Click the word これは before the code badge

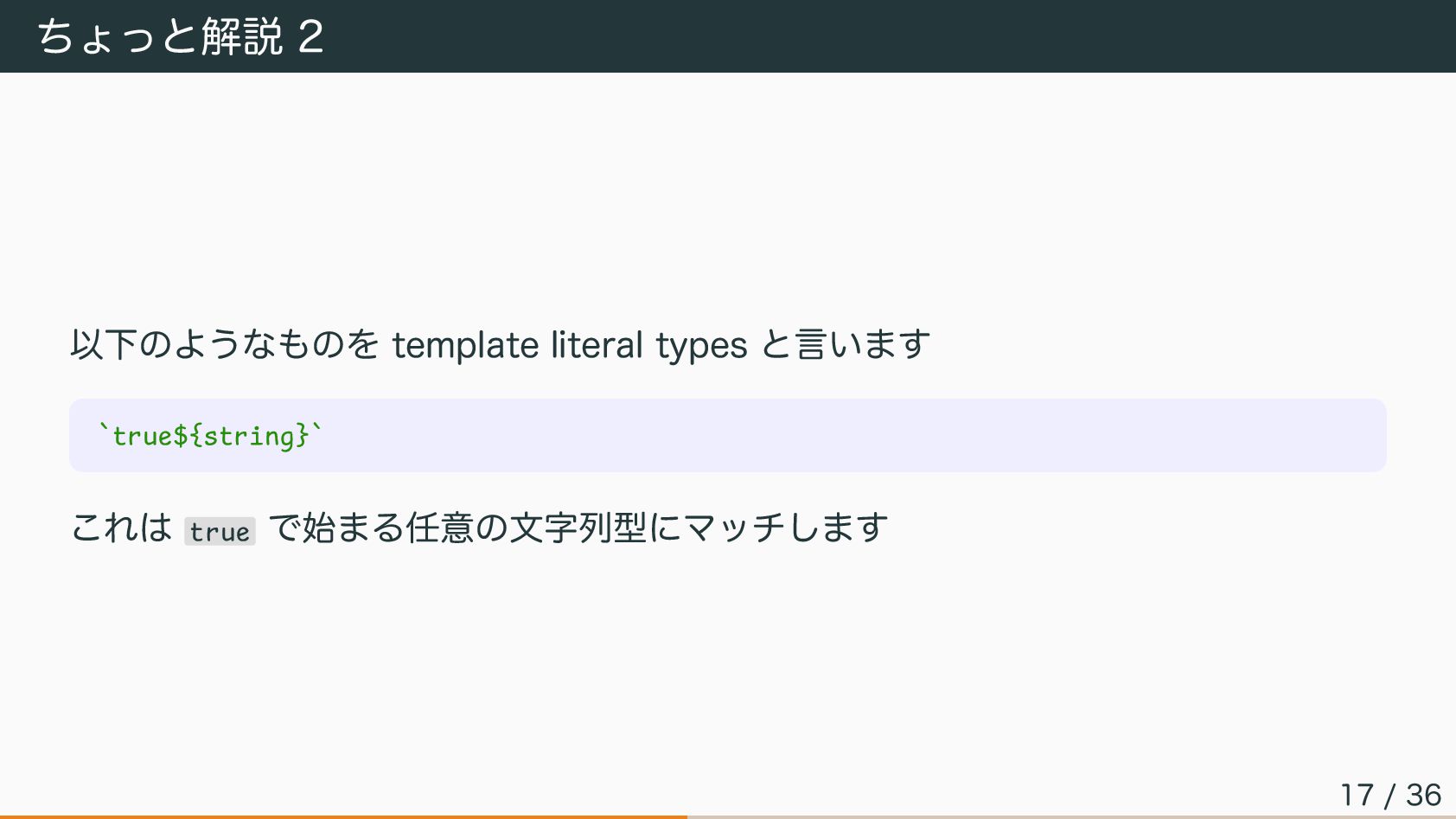click(x=122, y=528)
